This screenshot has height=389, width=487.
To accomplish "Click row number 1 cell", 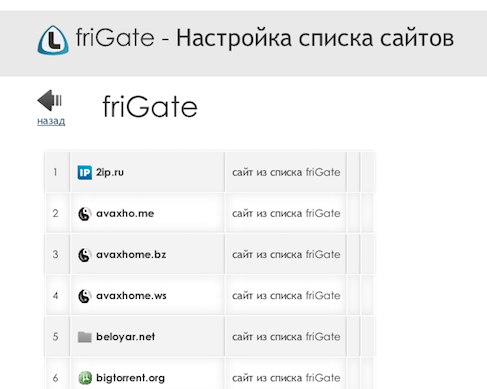I will 57,172.
